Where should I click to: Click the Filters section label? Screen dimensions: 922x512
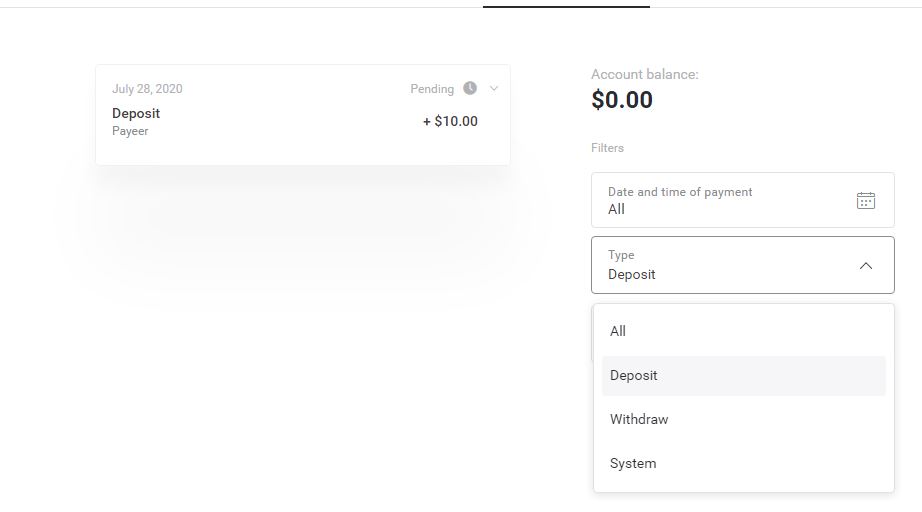(607, 148)
